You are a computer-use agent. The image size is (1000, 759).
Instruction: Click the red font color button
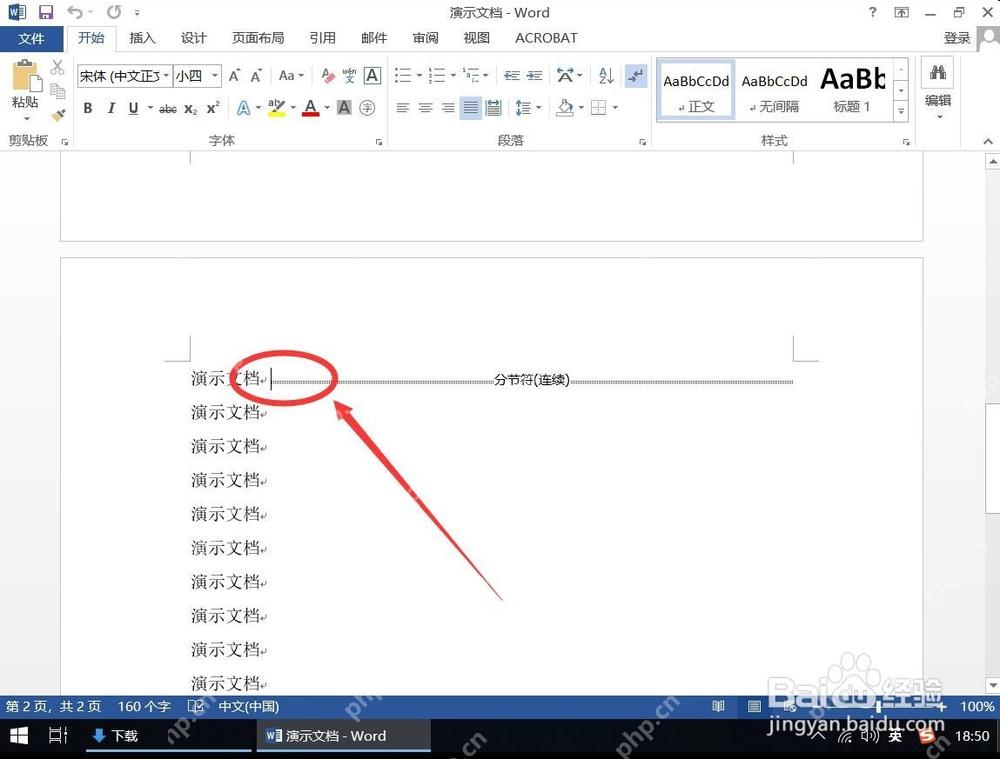[x=311, y=108]
